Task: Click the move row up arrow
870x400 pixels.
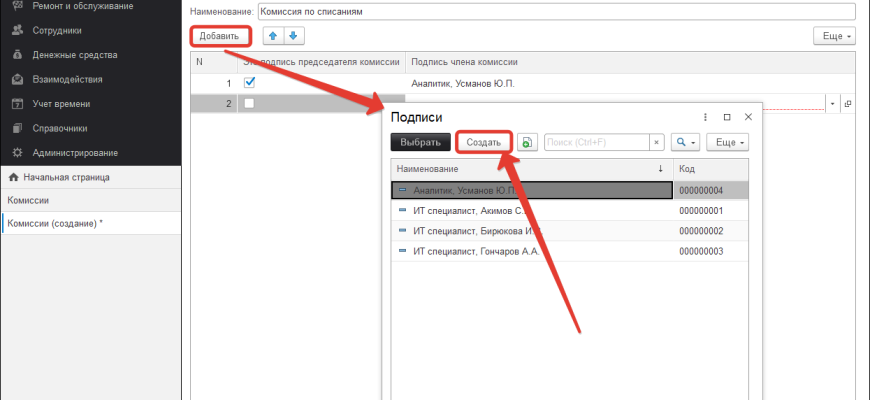Action: click(x=272, y=36)
